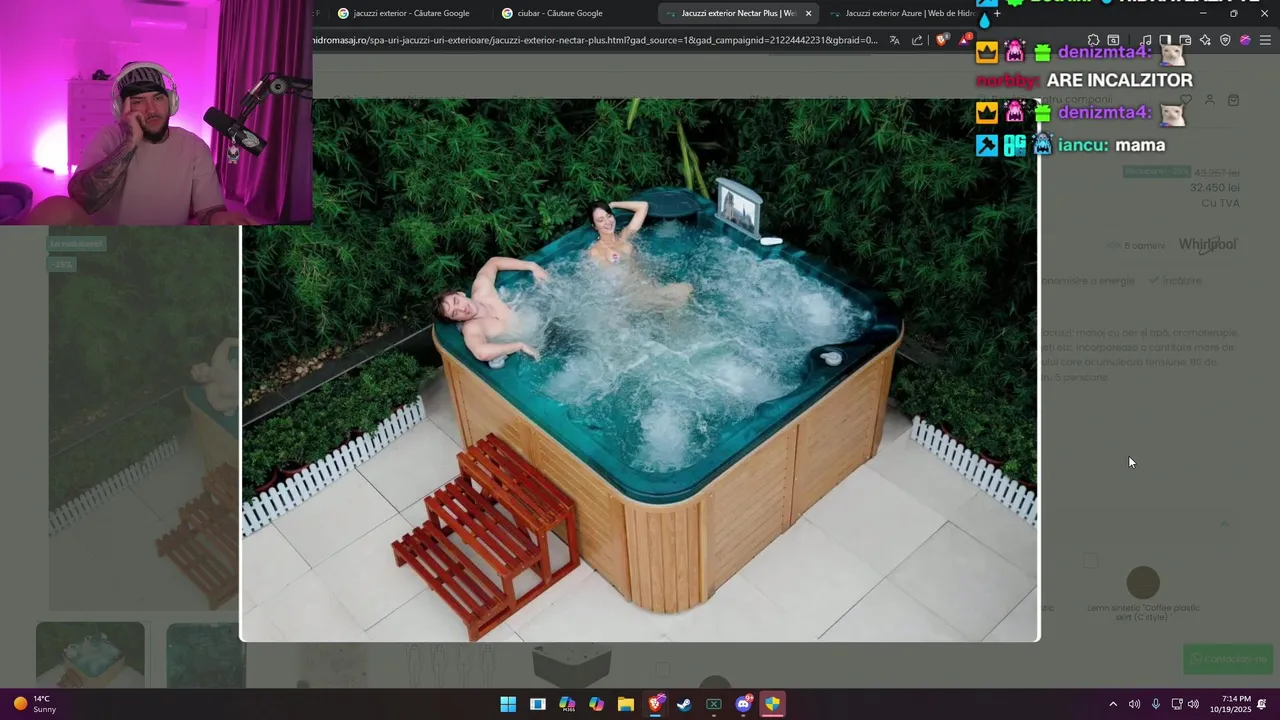
Task: Open the Microsoft 365 taskbar icon
Action: (567, 704)
